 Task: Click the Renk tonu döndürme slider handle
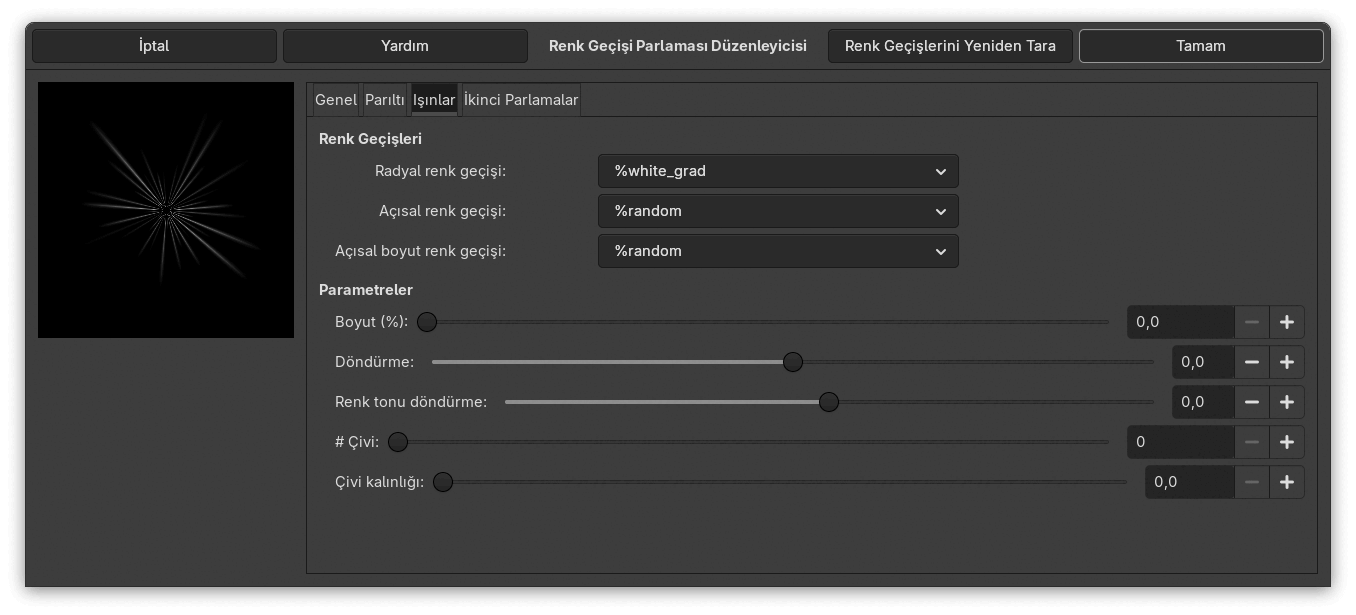pos(829,402)
